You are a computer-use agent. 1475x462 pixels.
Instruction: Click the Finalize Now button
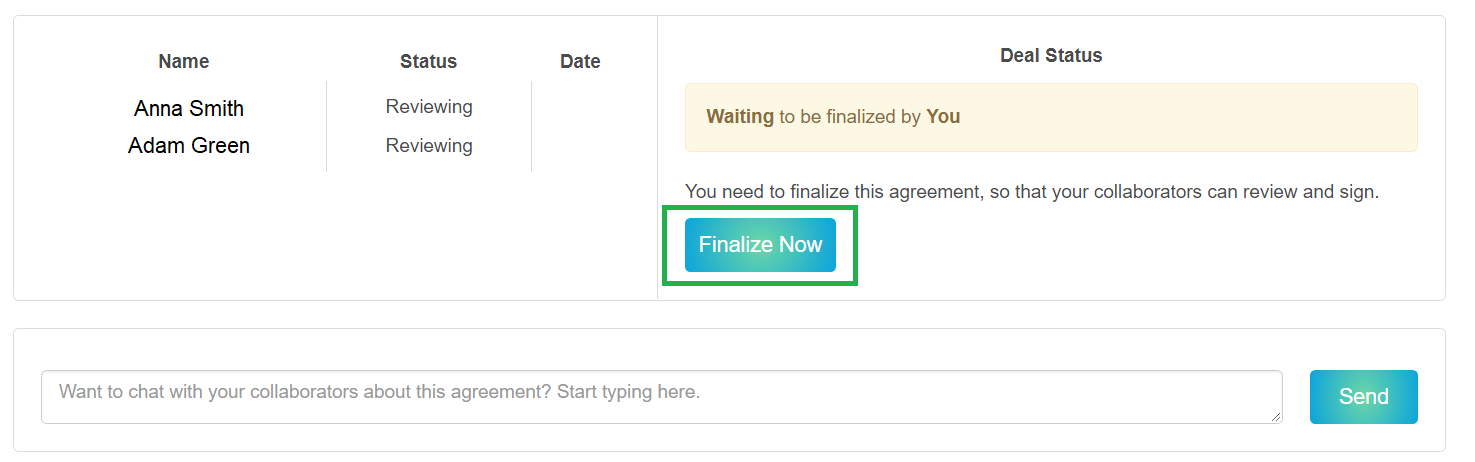pyautogui.click(x=760, y=245)
